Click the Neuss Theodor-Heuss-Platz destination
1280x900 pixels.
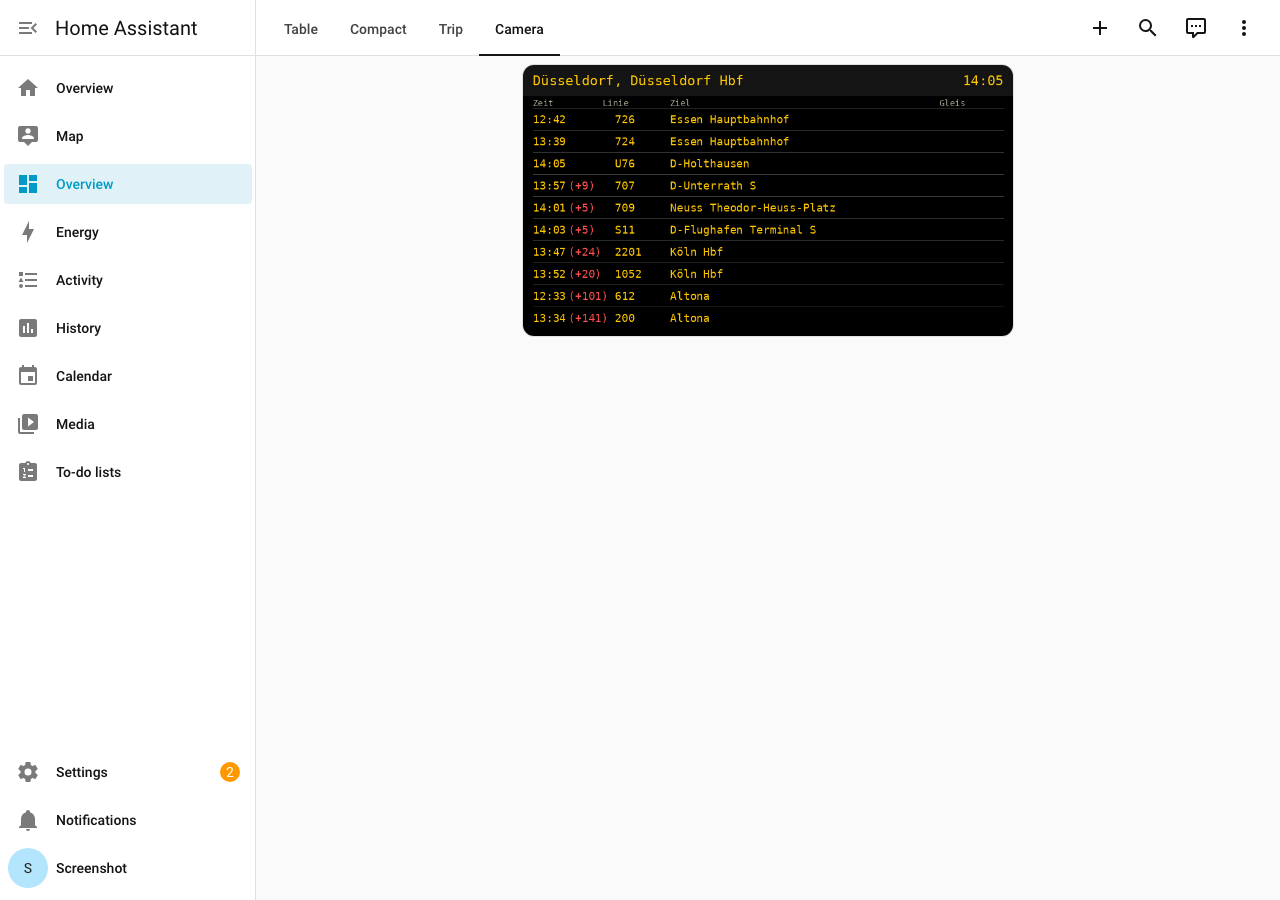coord(752,208)
